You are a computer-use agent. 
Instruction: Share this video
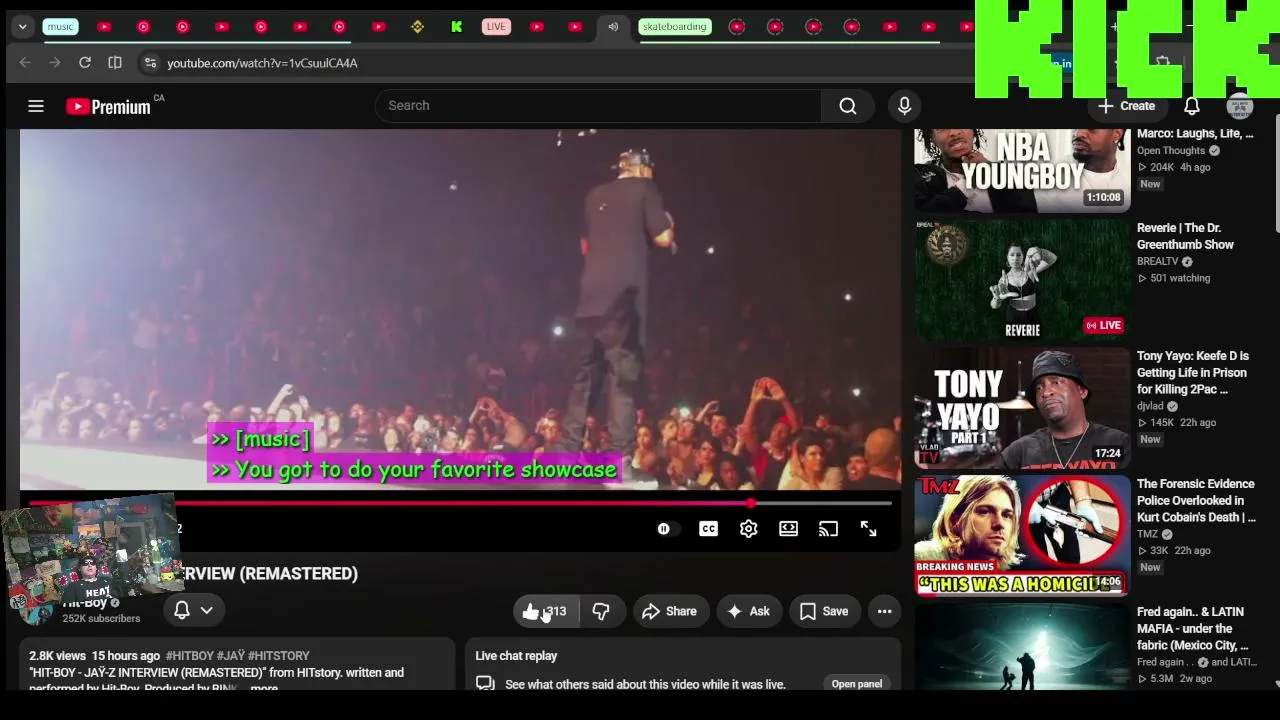pos(669,611)
